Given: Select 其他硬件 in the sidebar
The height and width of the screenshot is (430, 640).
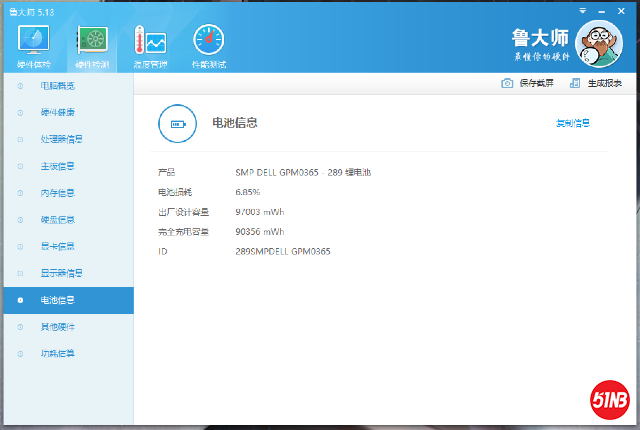Looking at the screenshot, I should [57, 327].
